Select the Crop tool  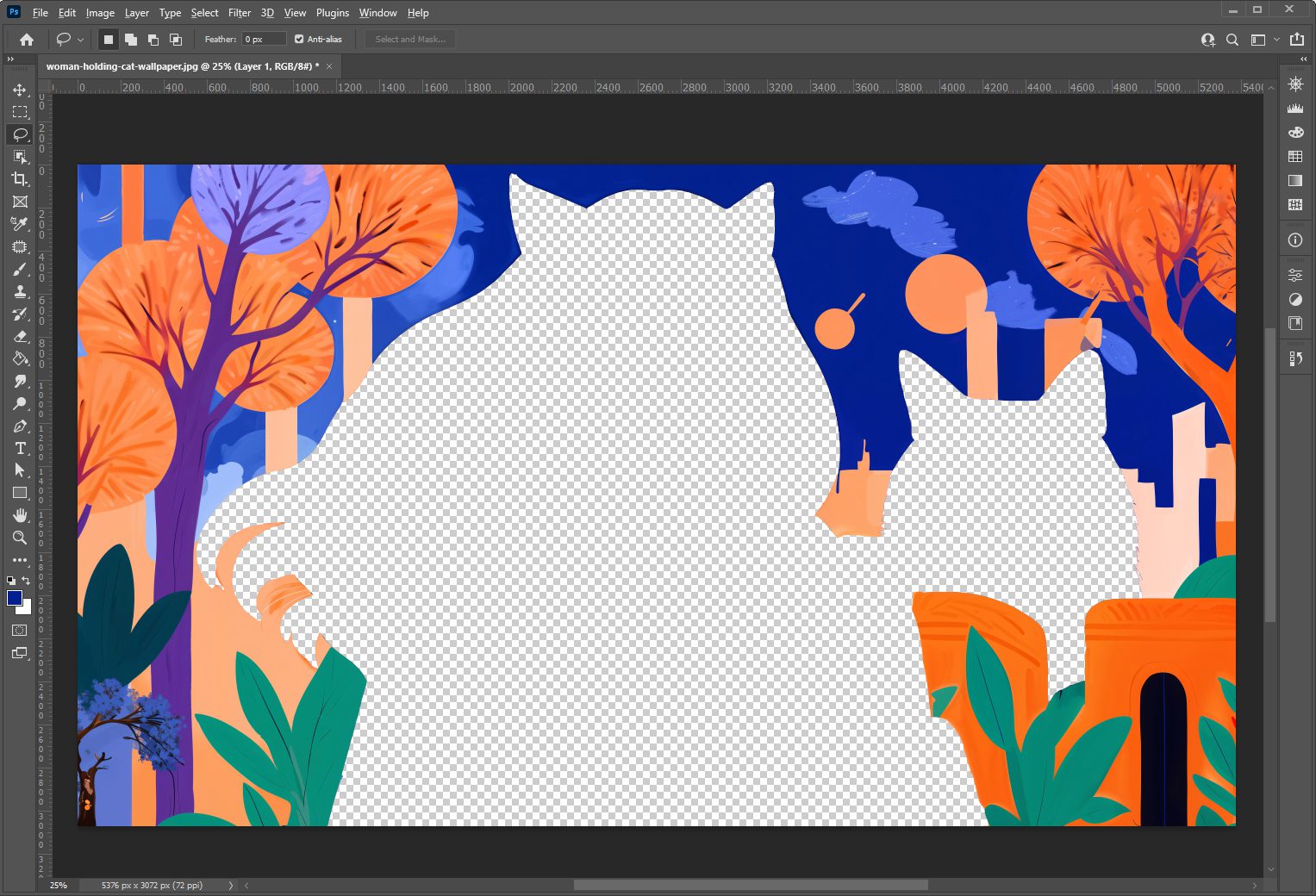coord(20,179)
